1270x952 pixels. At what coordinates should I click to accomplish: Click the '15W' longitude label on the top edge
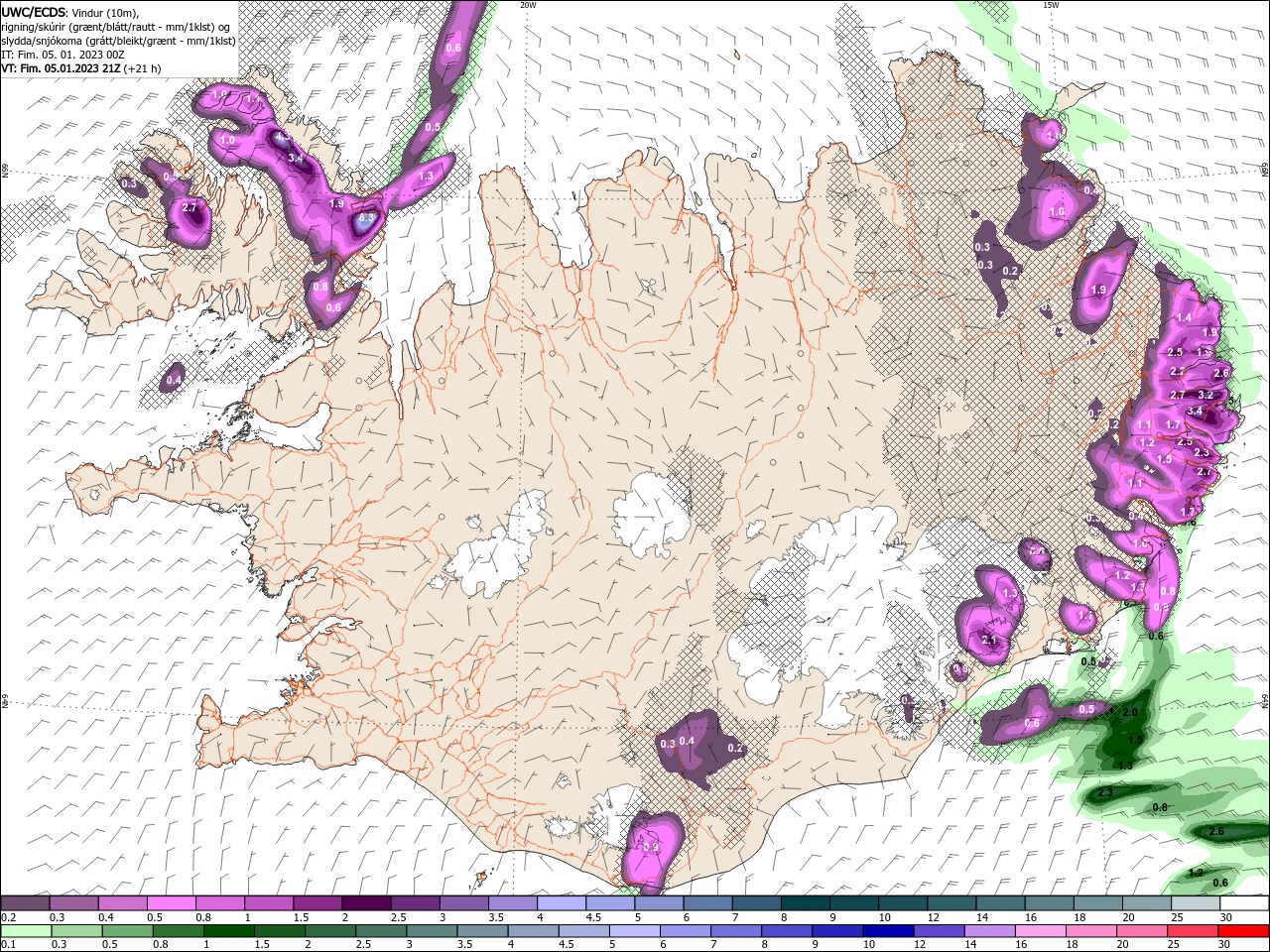(x=1051, y=5)
